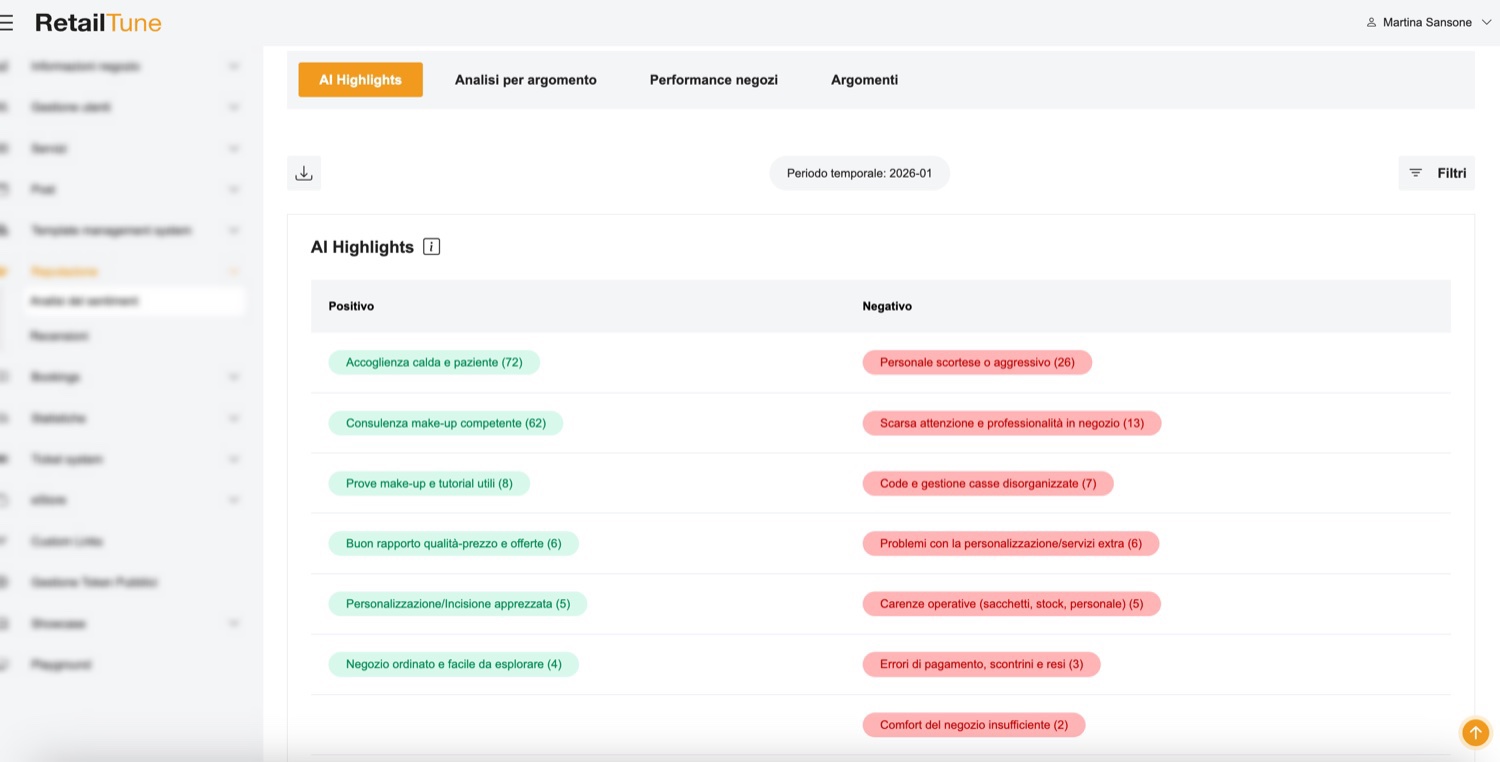Image resolution: width=1500 pixels, height=762 pixels.
Task: Expand the Gestione utenti sidebar chevron
Action: pos(233,107)
